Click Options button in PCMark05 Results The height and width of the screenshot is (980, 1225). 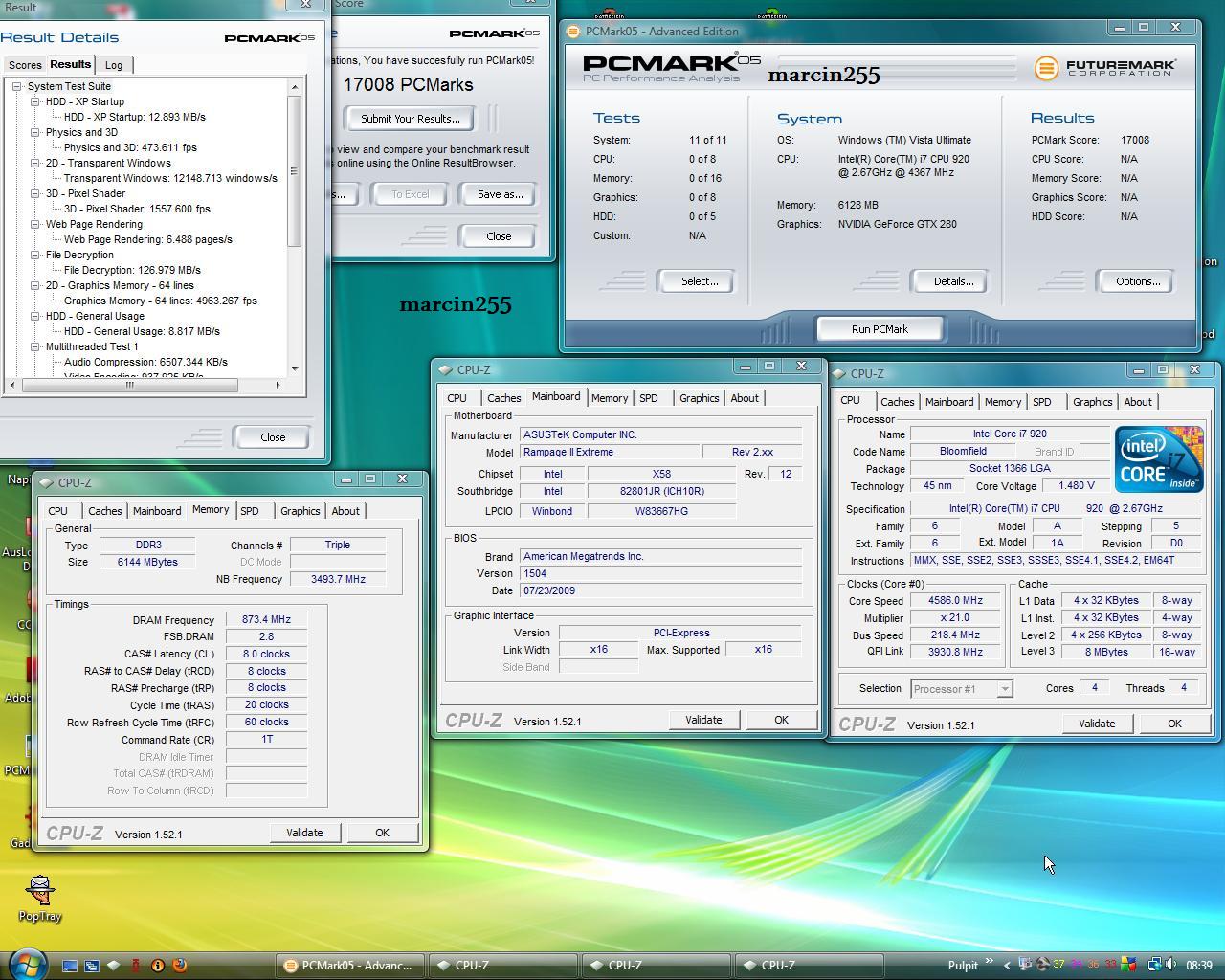click(1137, 281)
